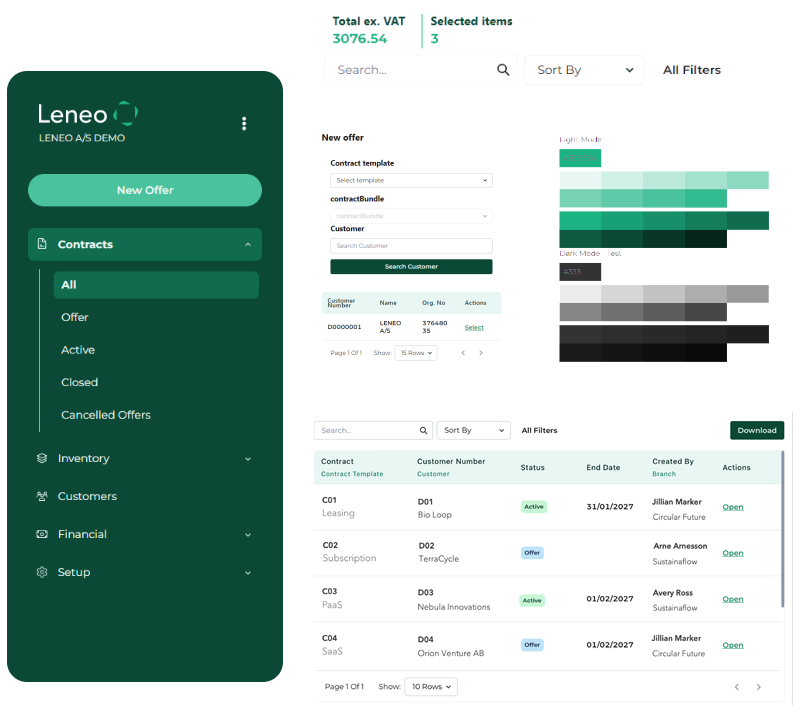Open the Select template dropdown
The image size is (795, 714).
[411, 180]
